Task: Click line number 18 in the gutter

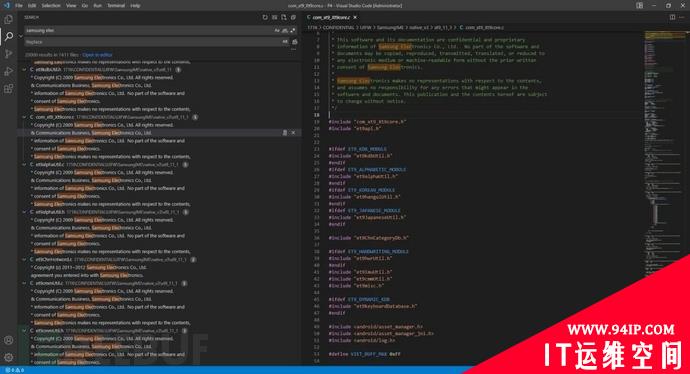Action: pyautogui.click(x=316, y=115)
